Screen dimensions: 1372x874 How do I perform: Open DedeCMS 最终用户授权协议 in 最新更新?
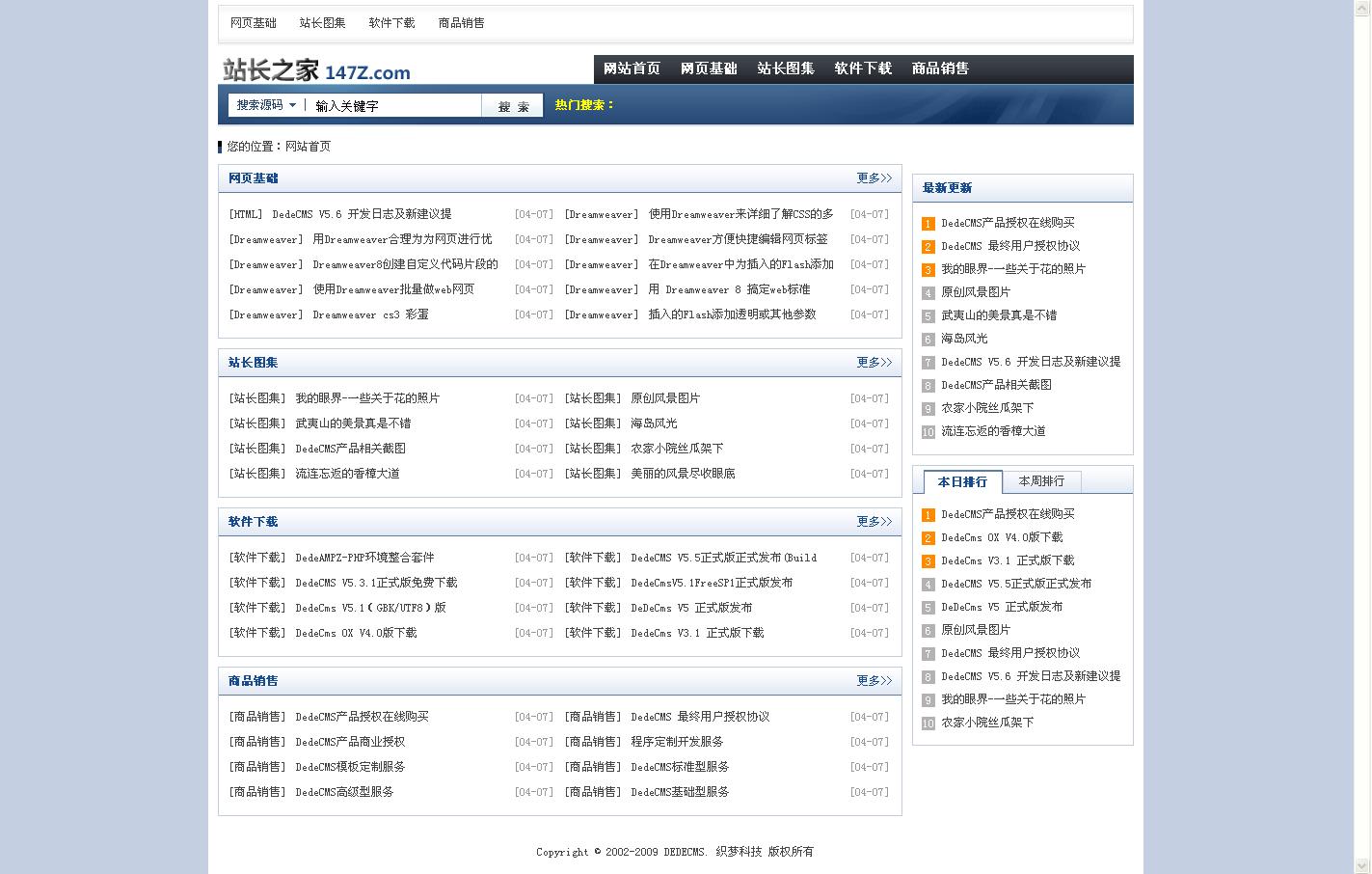click(x=1010, y=246)
